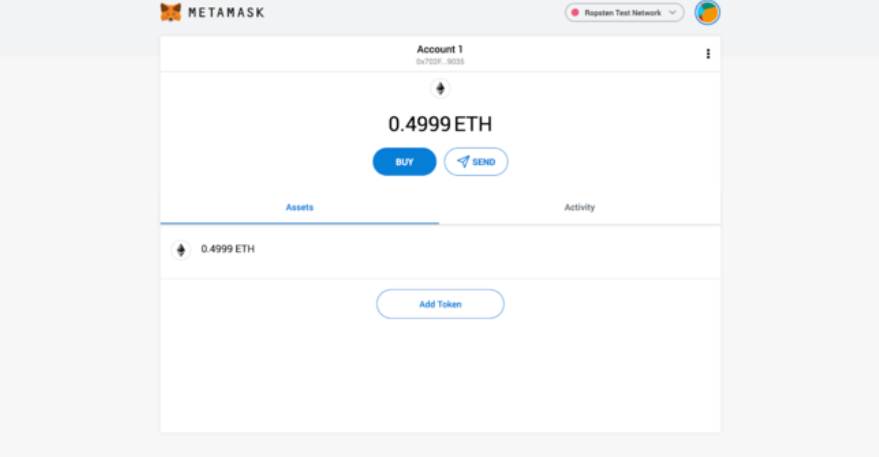Click the chevron arrow in network selector
Viewport: 879px width, 457px height.
pyautogui.click(x=672, y=13)
